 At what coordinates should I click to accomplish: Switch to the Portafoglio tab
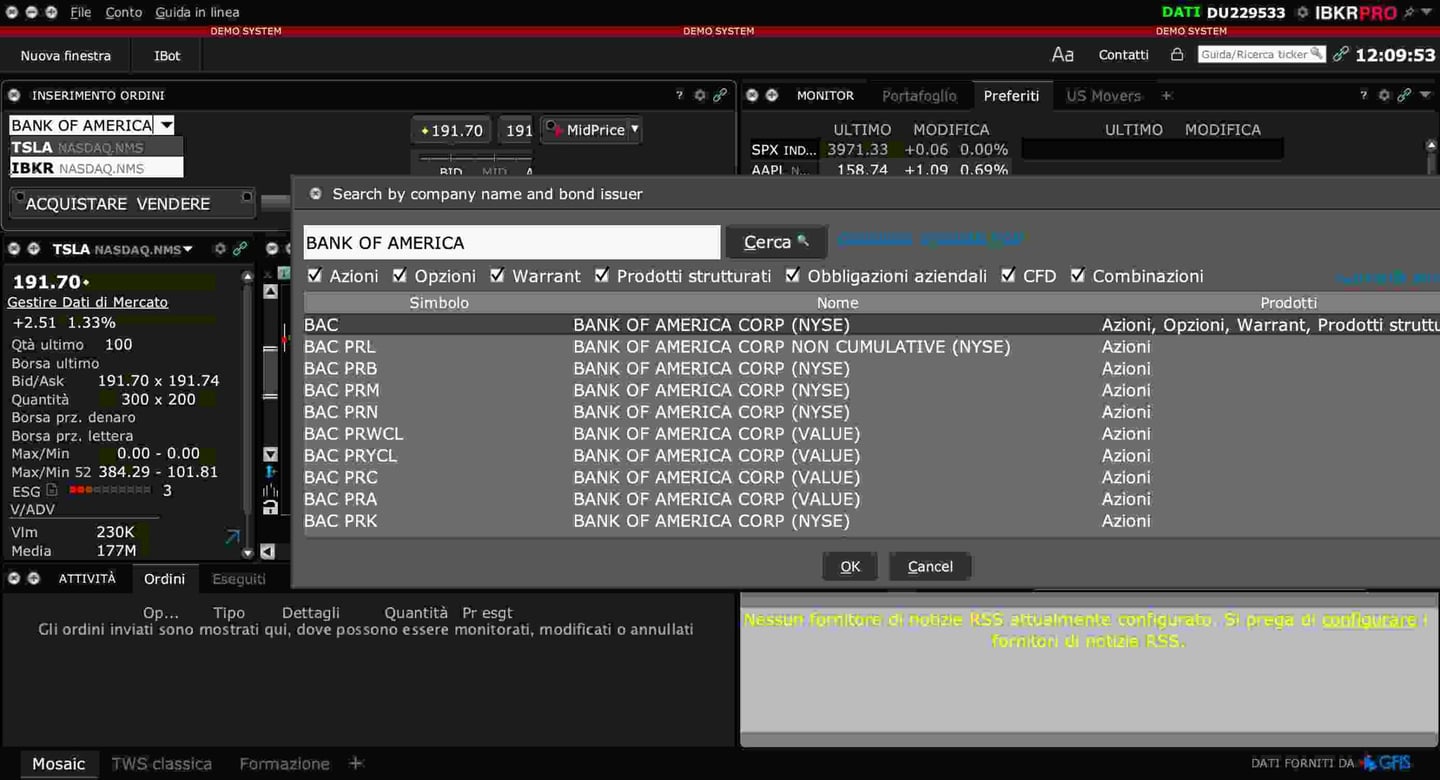(x=918, y=95)
